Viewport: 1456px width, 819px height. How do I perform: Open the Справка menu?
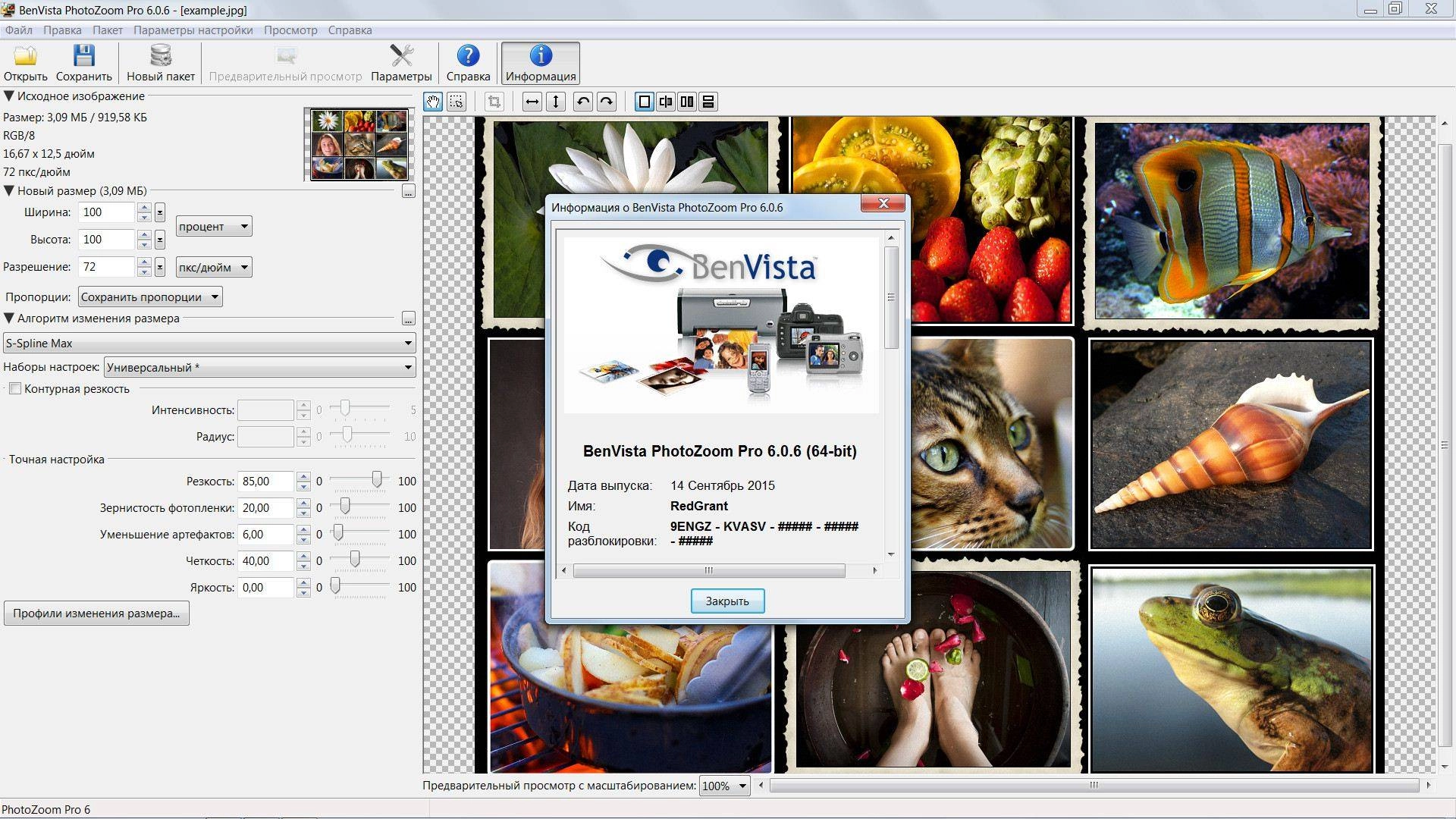(350, 30)
